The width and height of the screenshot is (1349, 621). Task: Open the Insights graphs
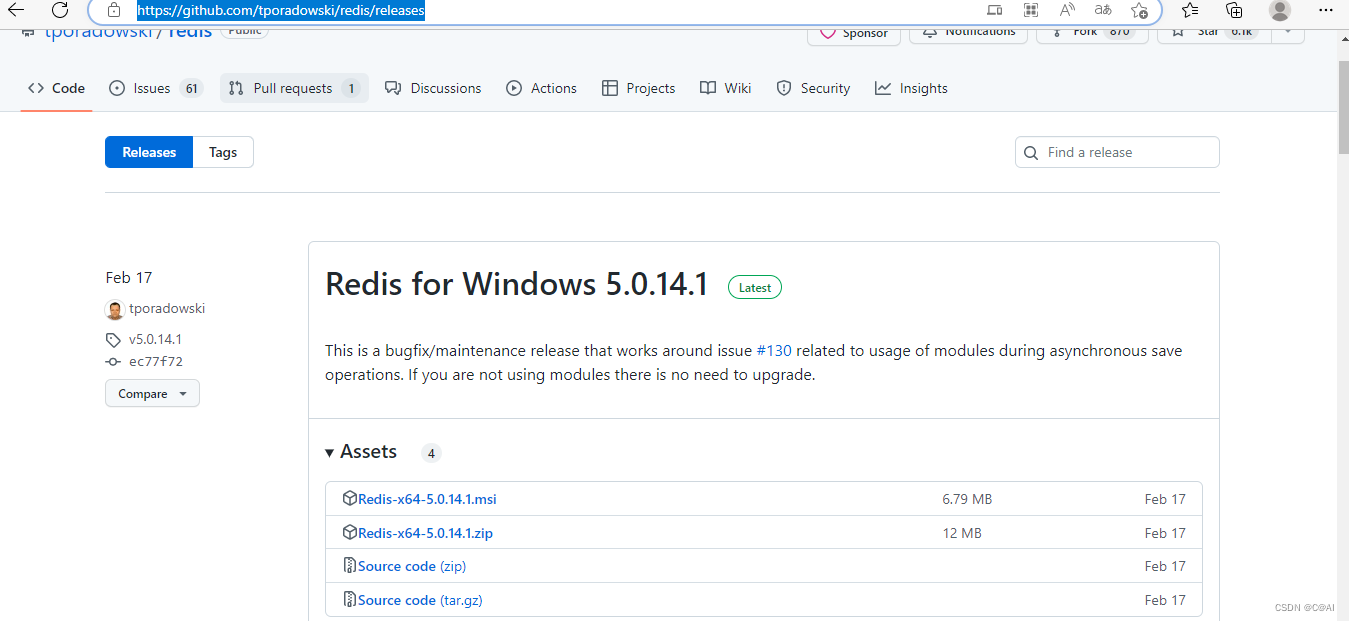910,88
